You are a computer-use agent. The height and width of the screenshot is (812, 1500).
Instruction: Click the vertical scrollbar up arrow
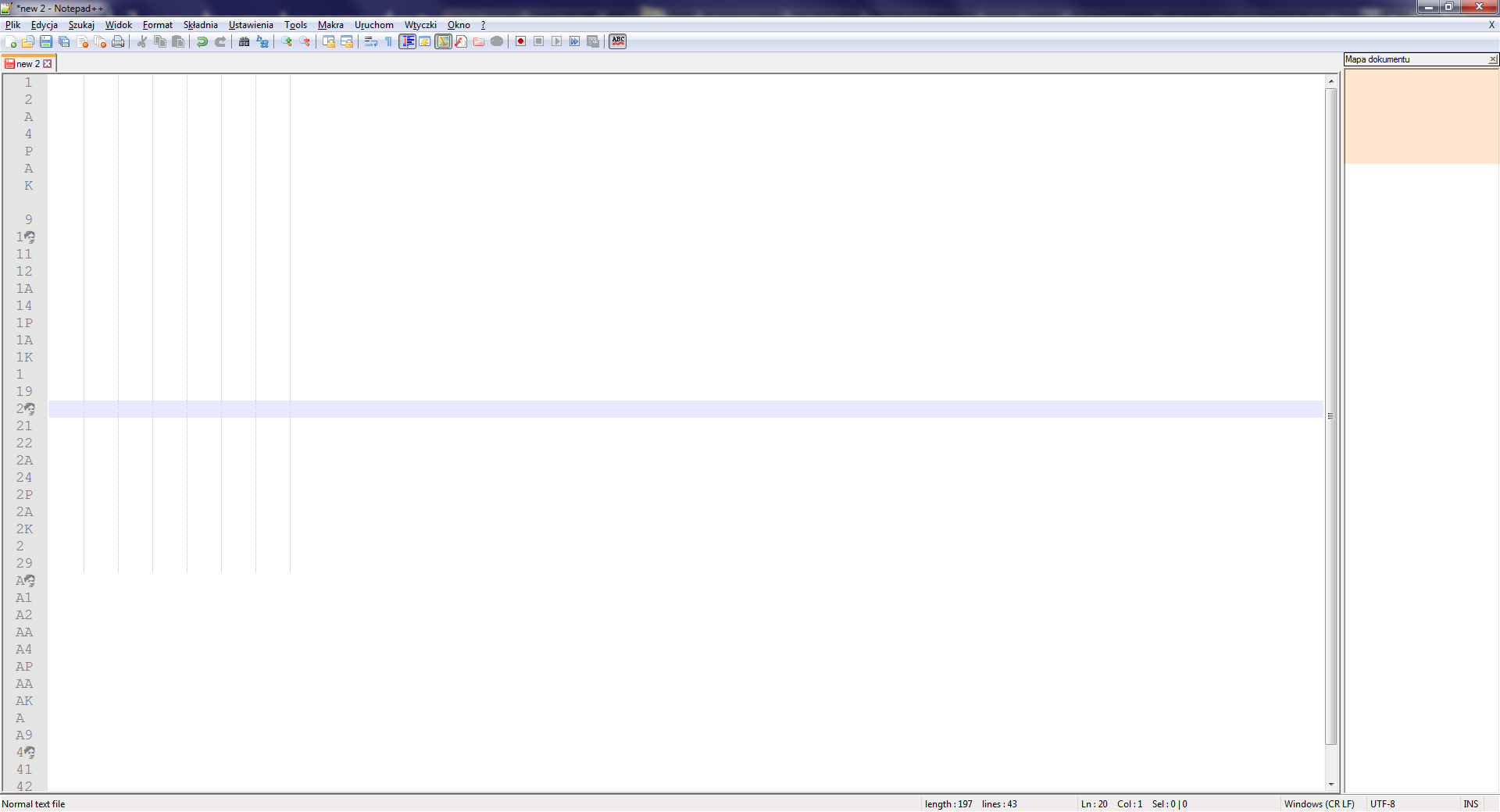1331,81
